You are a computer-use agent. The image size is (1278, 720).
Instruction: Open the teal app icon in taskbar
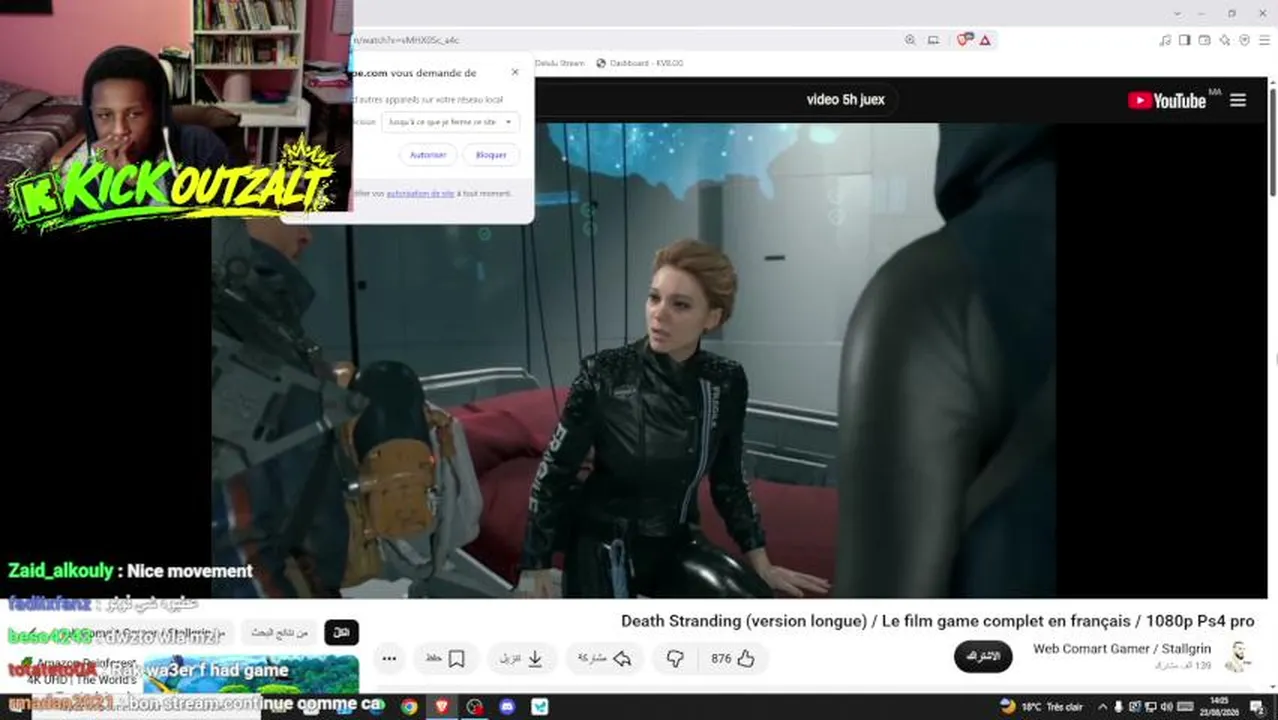coord(540,707)
